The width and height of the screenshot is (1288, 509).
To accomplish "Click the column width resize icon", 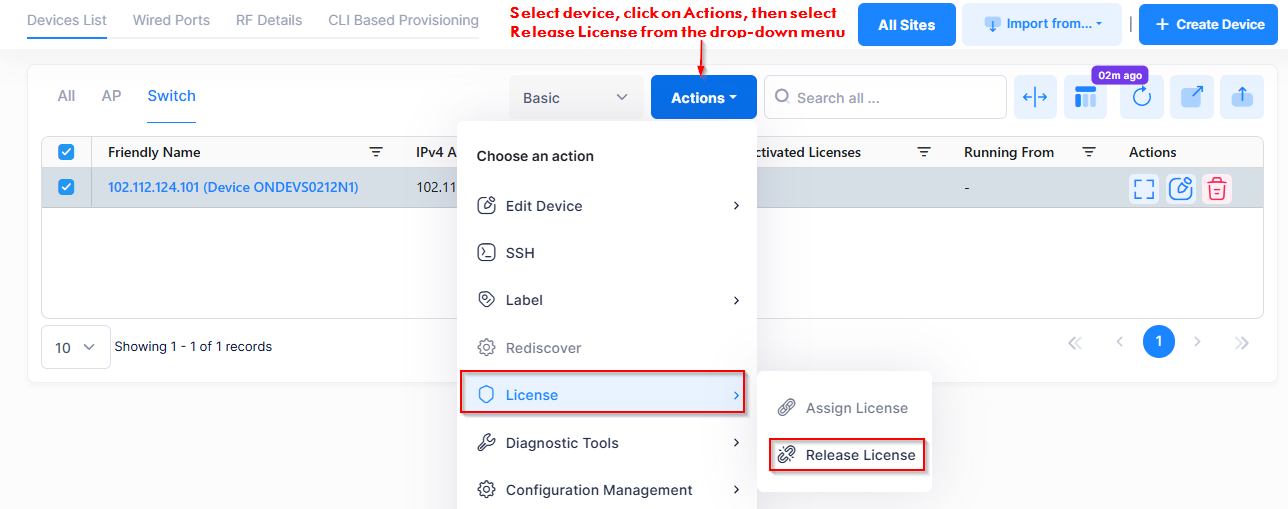I will click(x=1035, y=97).
